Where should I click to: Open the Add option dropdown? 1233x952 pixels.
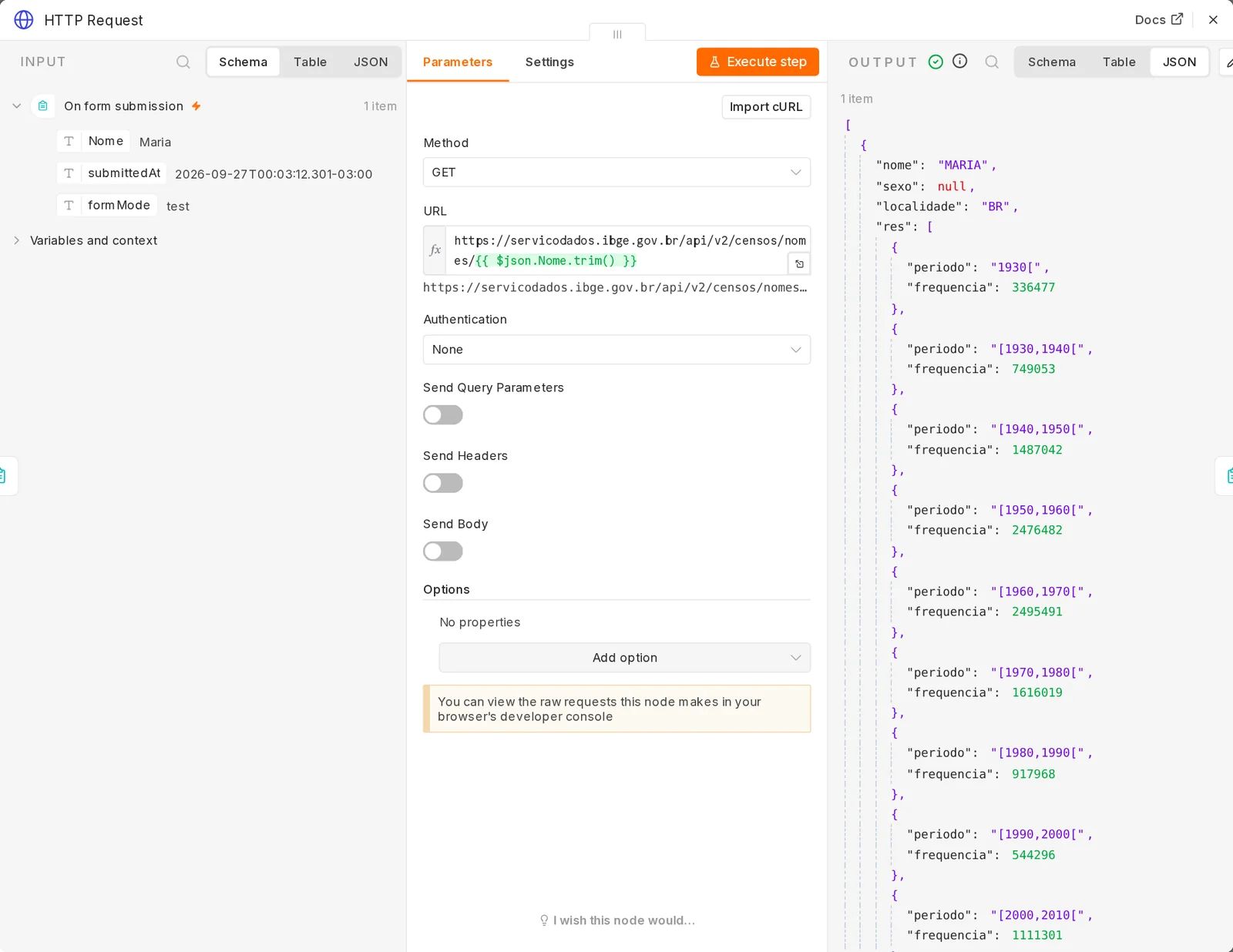[x=625, y=658]
